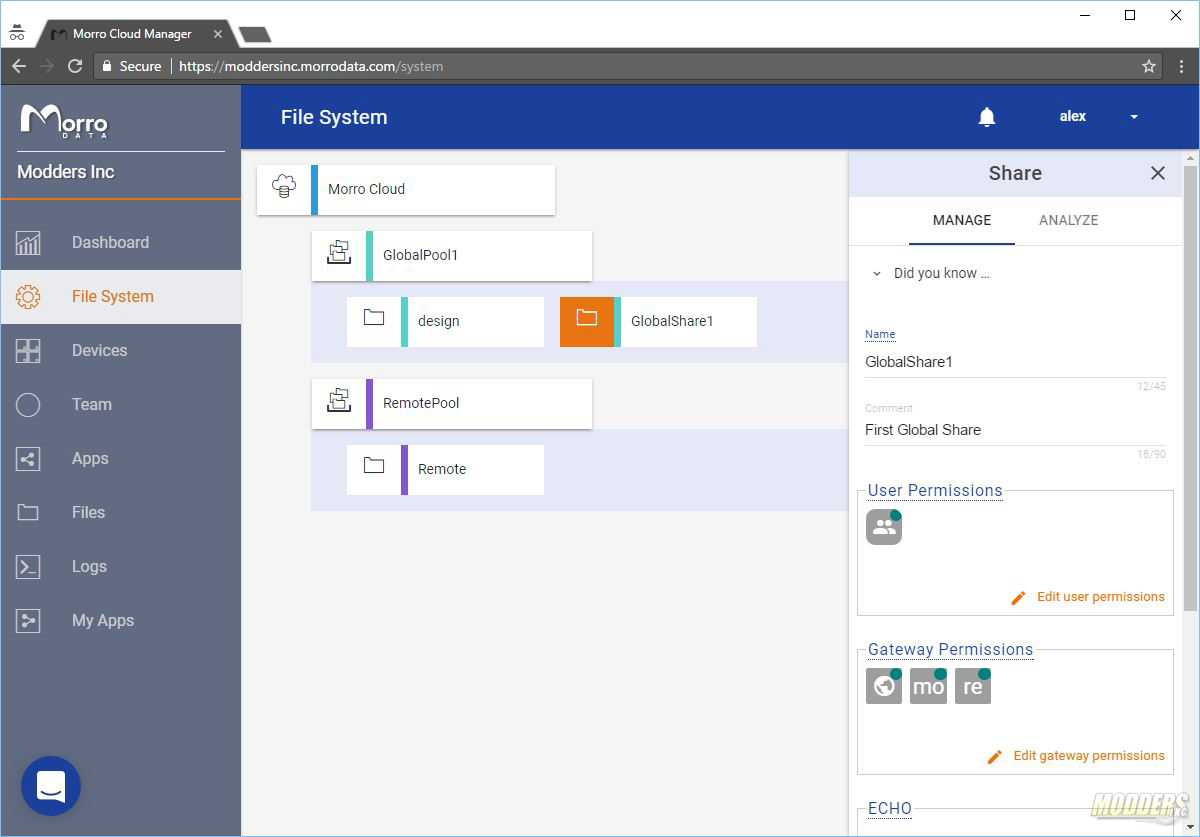Switch to the MANAGE tab
This screenshot has width=1200, height=837.
click(x=962, y=220)
